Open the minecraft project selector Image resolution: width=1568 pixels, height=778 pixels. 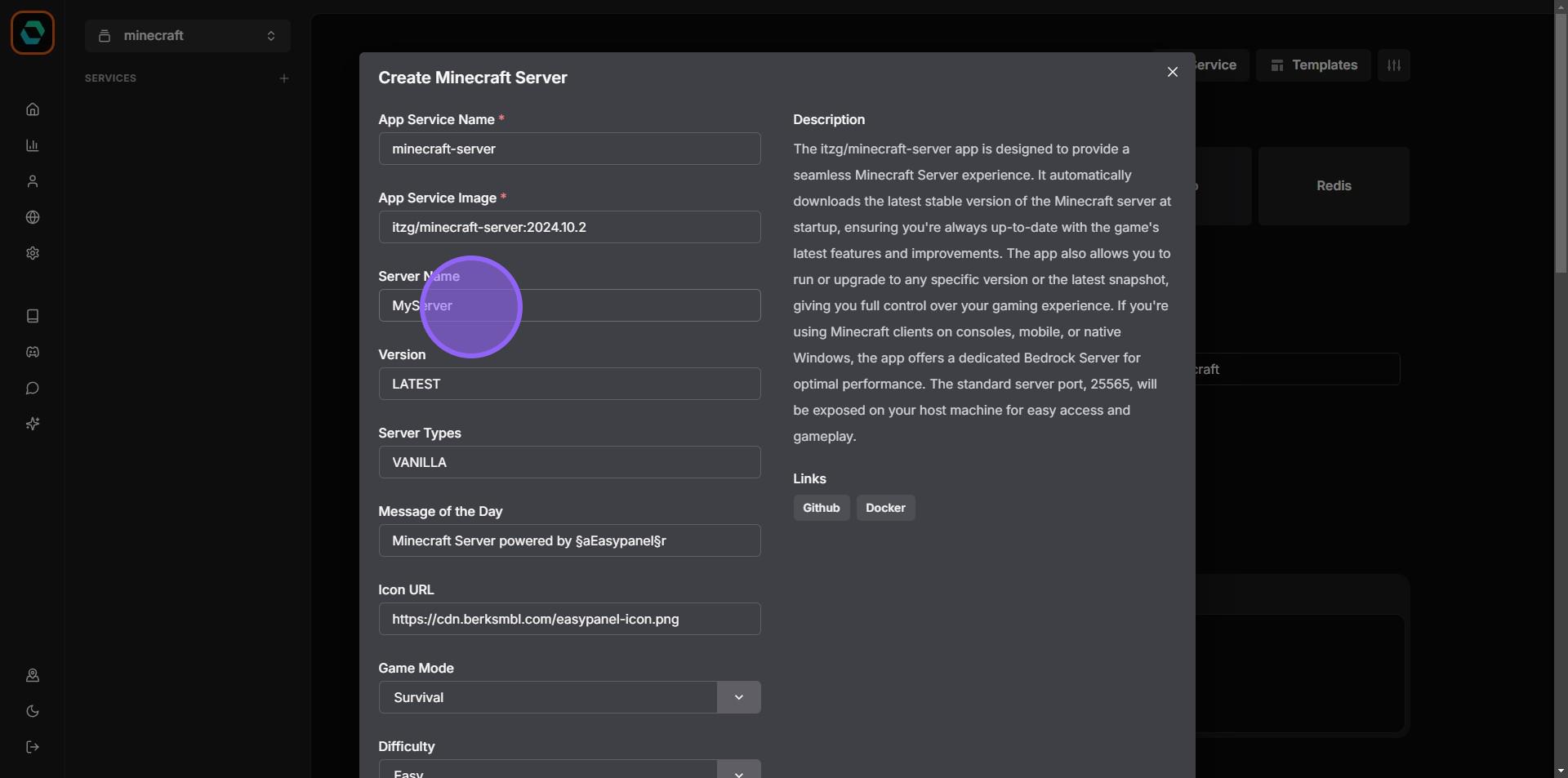click(x=188, y=36)
